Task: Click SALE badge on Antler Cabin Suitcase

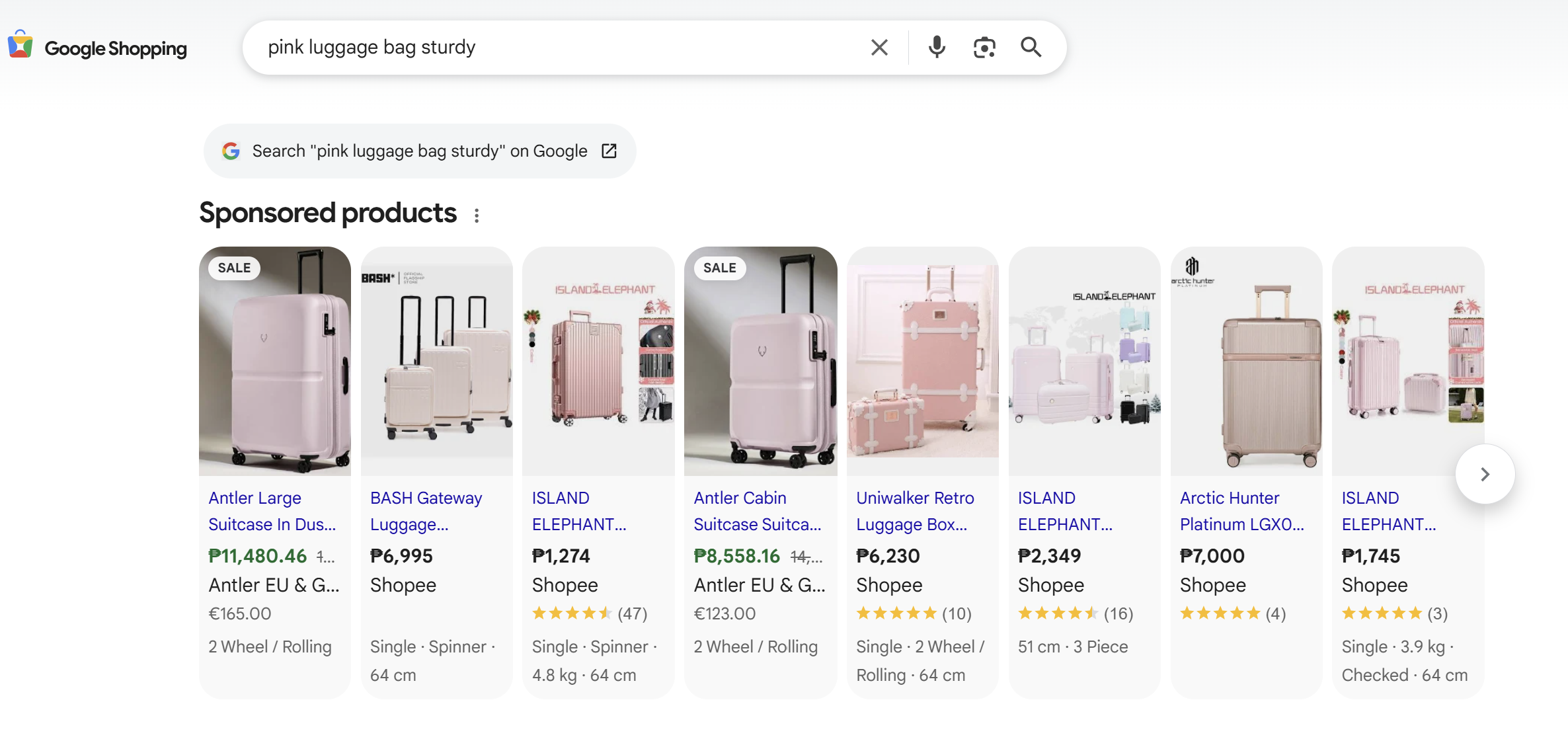Action: click(x=719, y=268)
